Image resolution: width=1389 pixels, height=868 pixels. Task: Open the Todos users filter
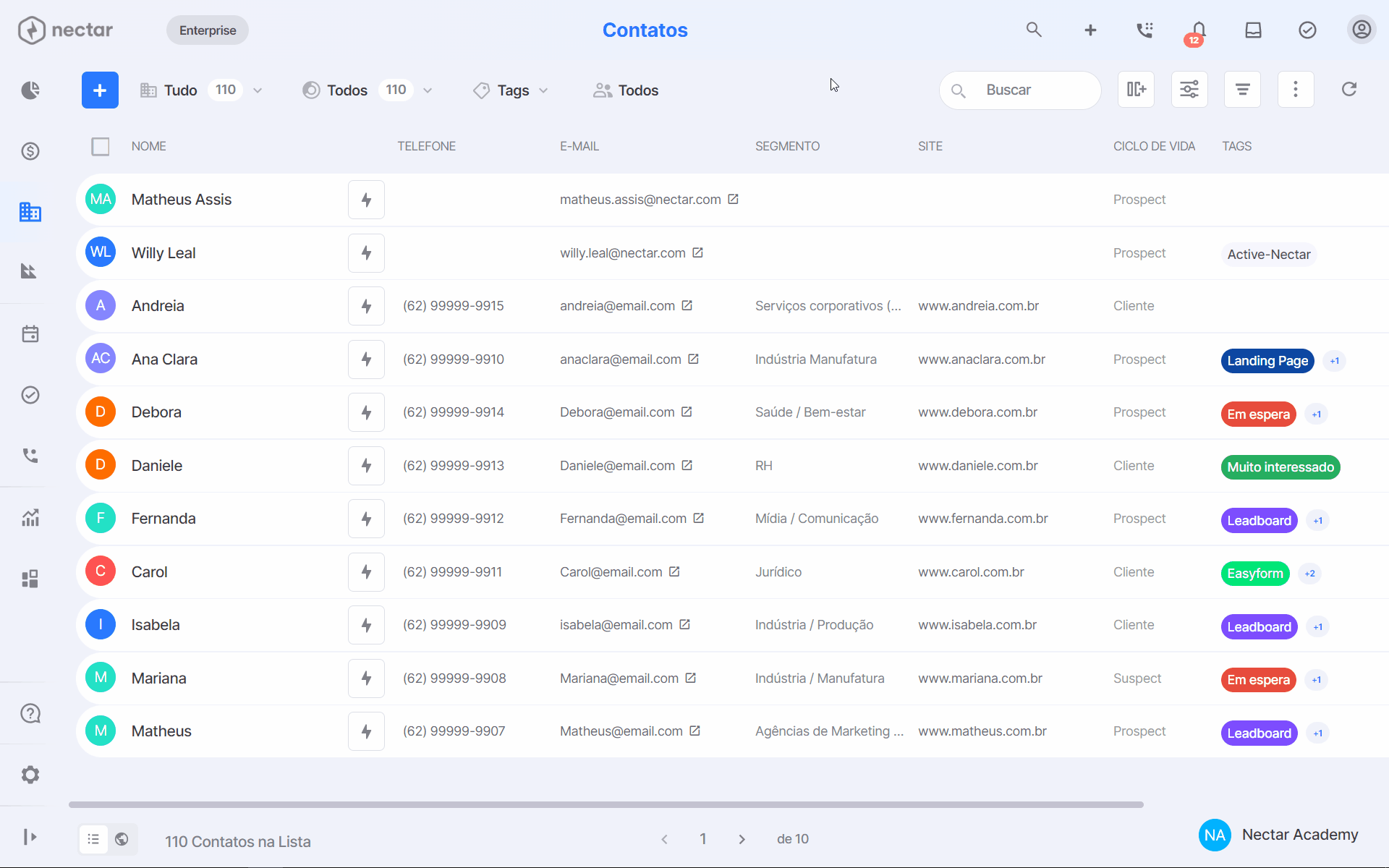(x=626, y=90)
